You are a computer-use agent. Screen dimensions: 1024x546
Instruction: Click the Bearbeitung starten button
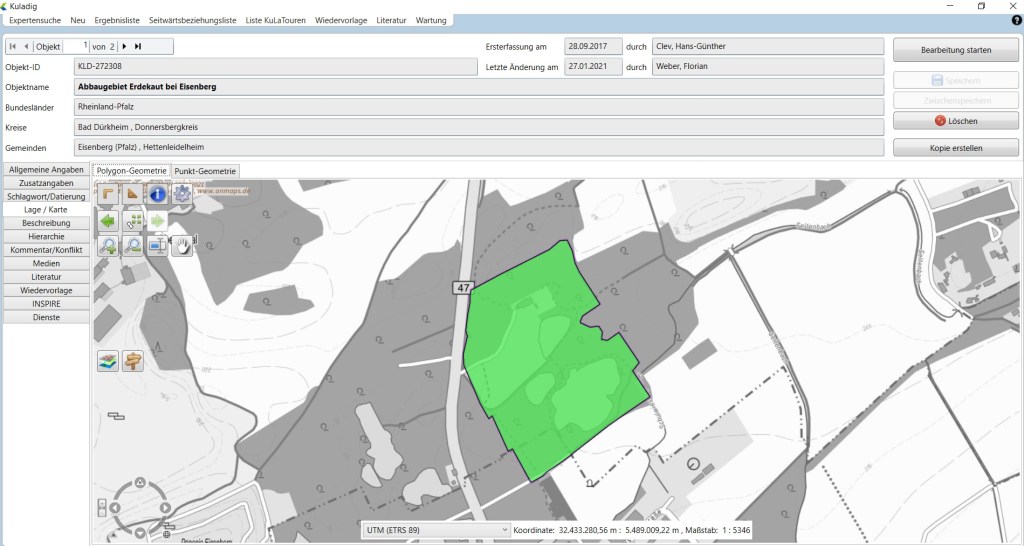[x=955, y=49]
